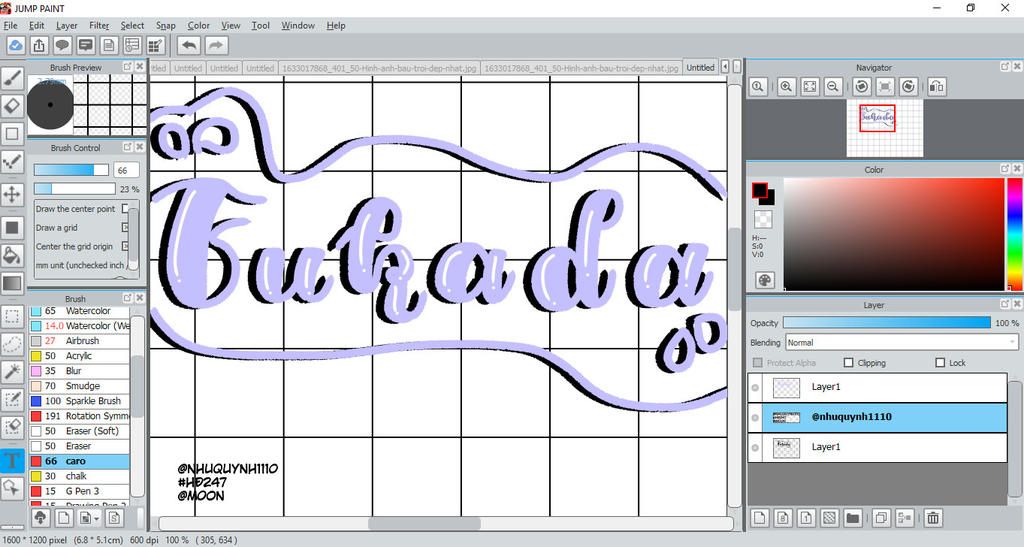Image resolution: width=1024 pixels, height=547 pixels.
Task: Select the rectangular Select tool
Action: (12, 317)
